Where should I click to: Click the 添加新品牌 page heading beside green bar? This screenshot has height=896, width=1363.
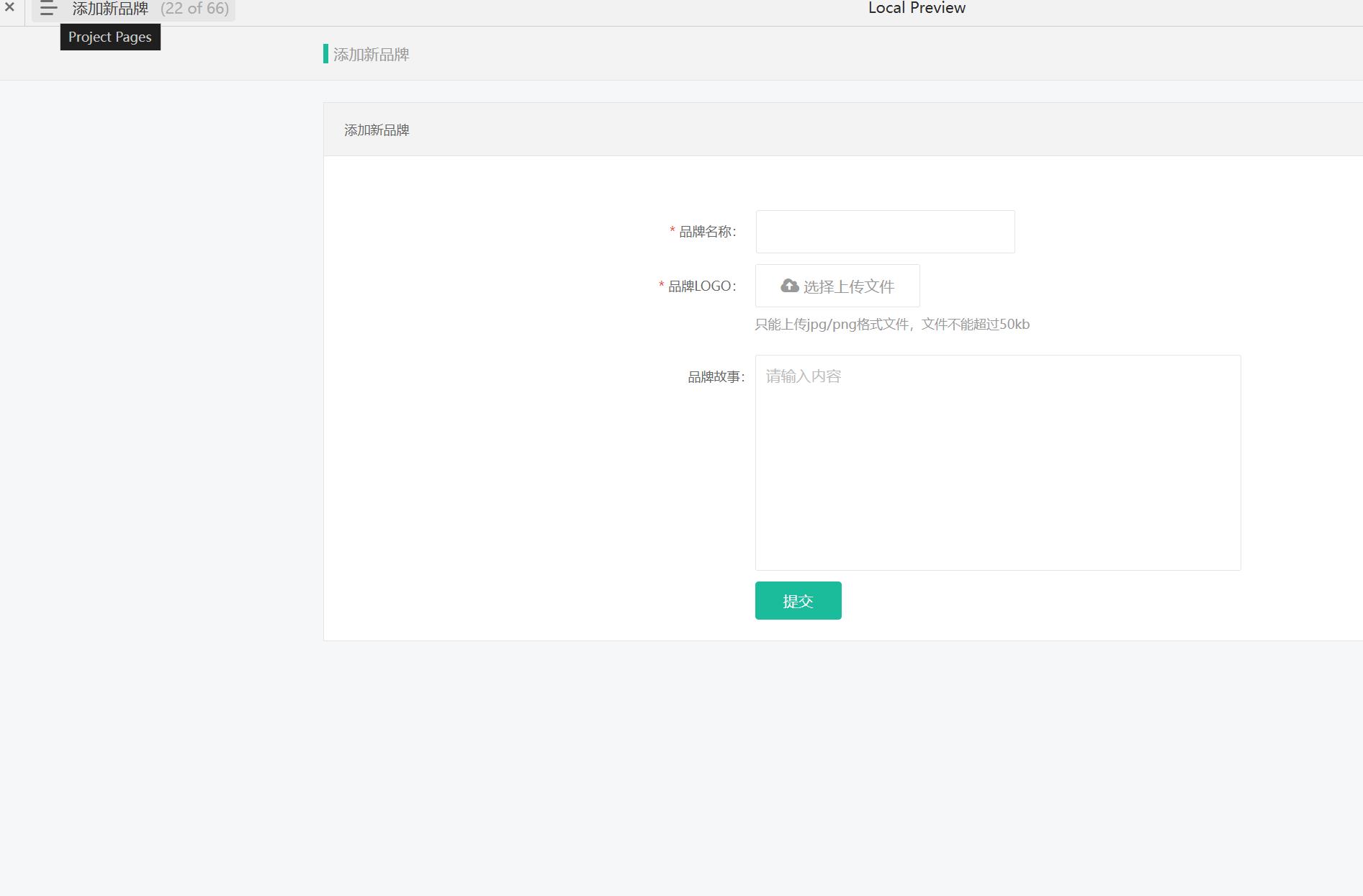372,55
